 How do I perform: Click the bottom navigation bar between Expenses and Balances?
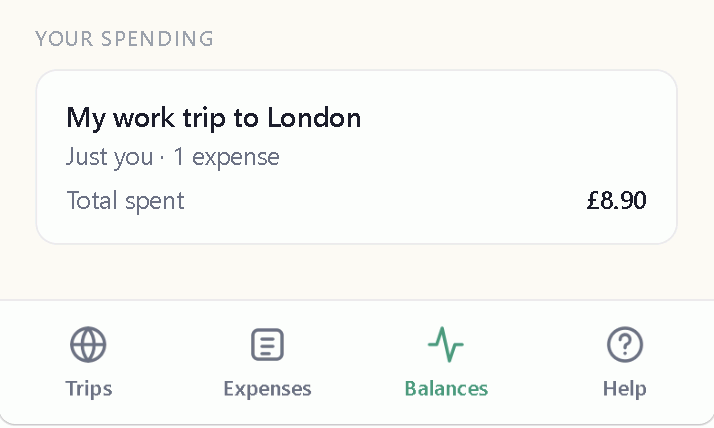tap(357, 364)
